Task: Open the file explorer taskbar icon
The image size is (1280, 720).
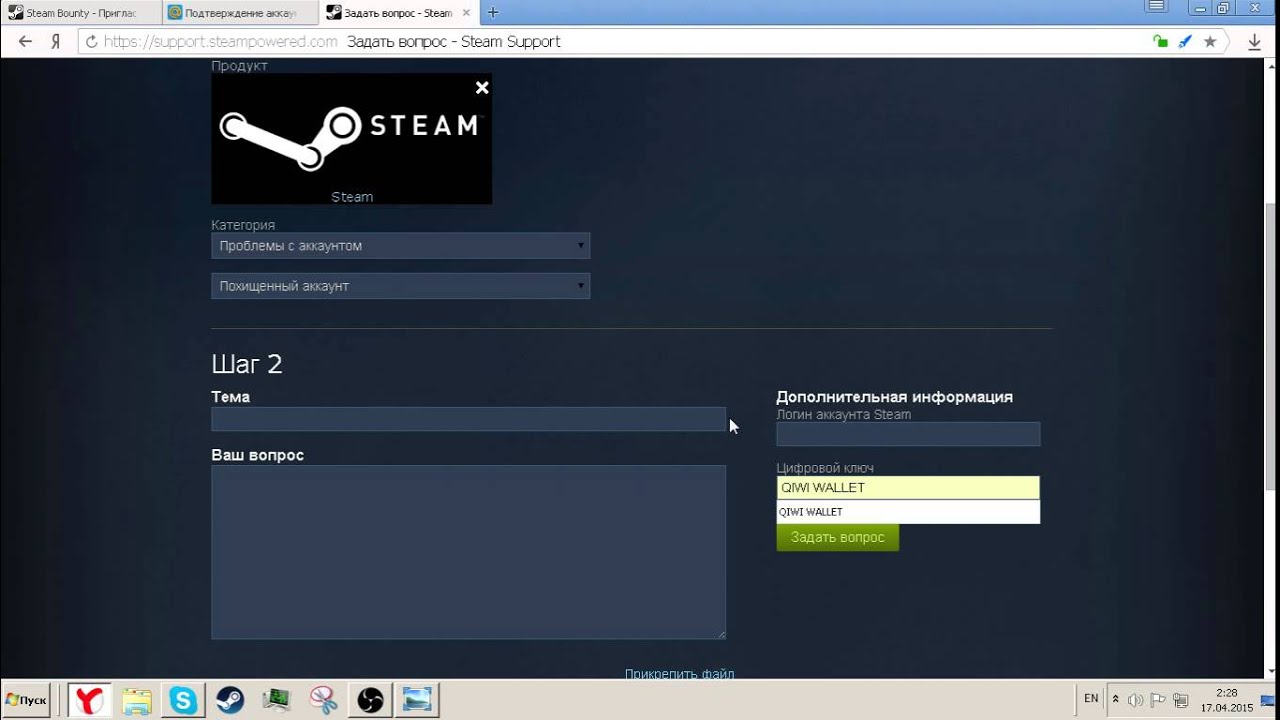Action: click(x=136, y=700)
